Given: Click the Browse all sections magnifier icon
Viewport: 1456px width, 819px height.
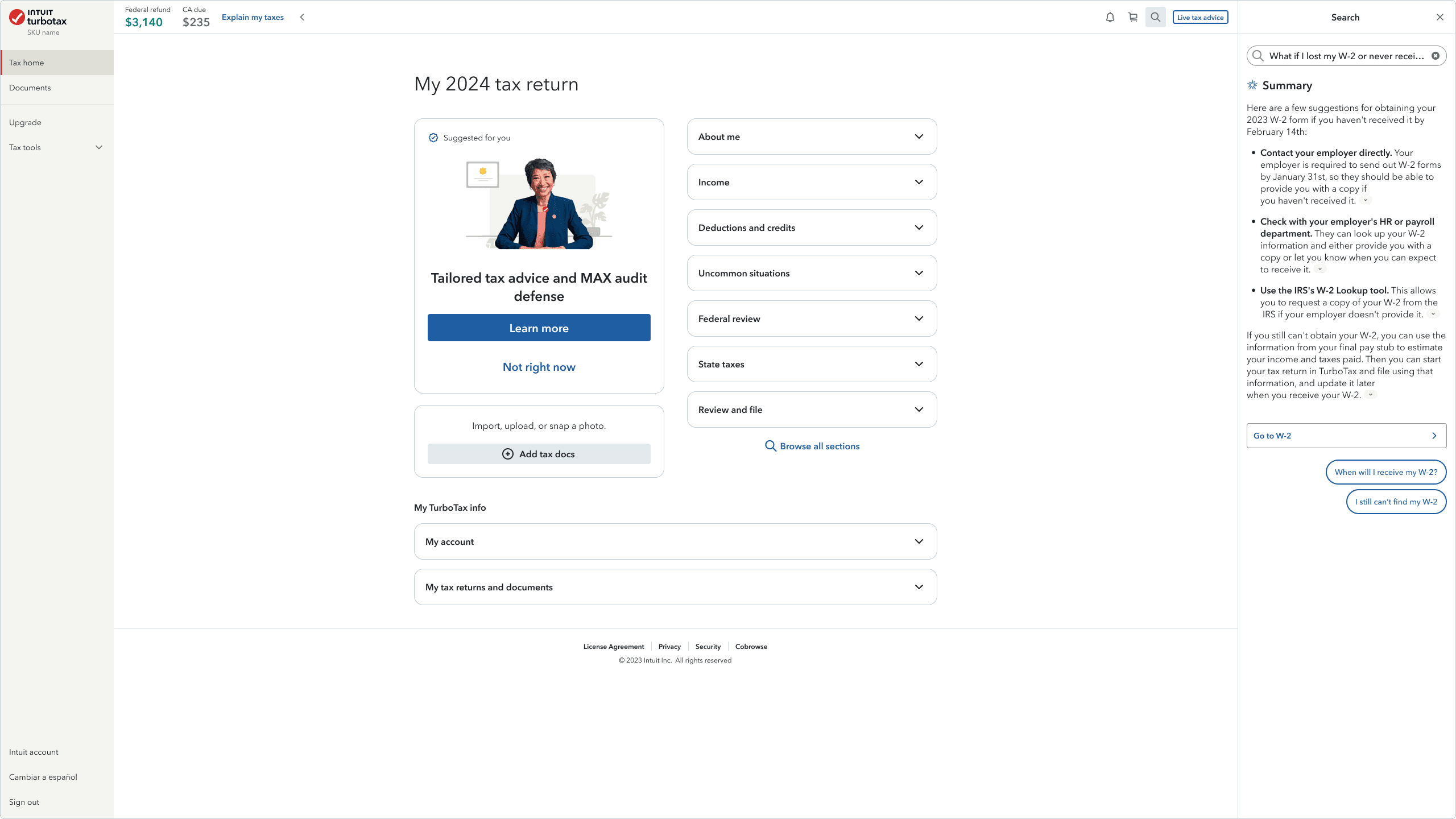Looking at the screenshot, I should tap(771, 446).
